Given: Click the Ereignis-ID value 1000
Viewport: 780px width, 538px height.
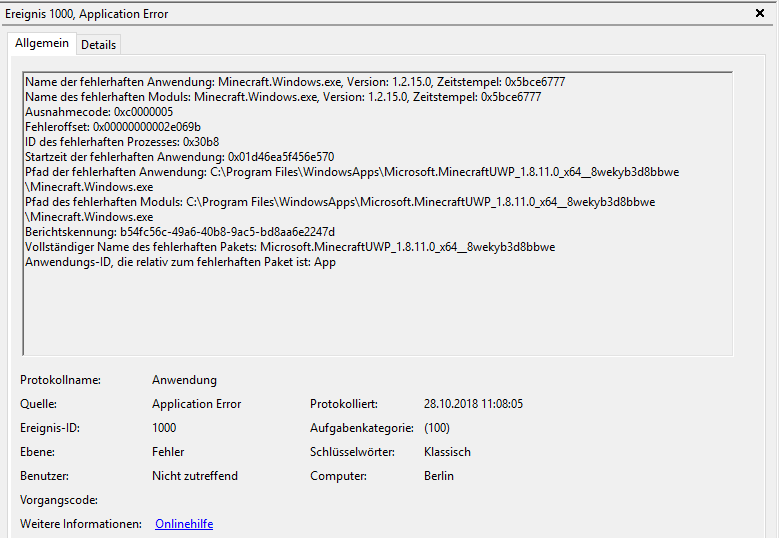Looking at the screenshot, I should 165,428.
